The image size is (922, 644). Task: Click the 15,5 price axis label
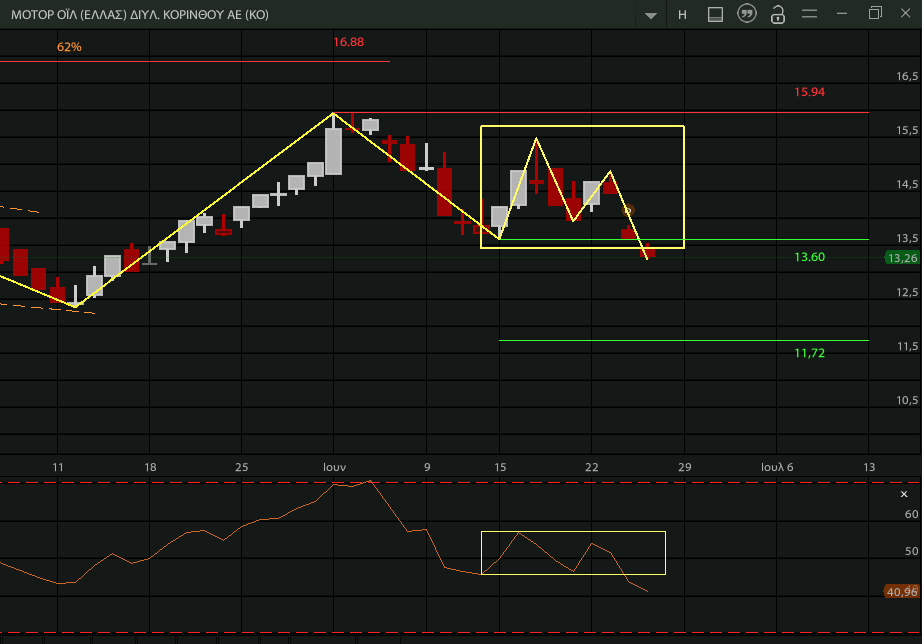(x=907, y=131)
